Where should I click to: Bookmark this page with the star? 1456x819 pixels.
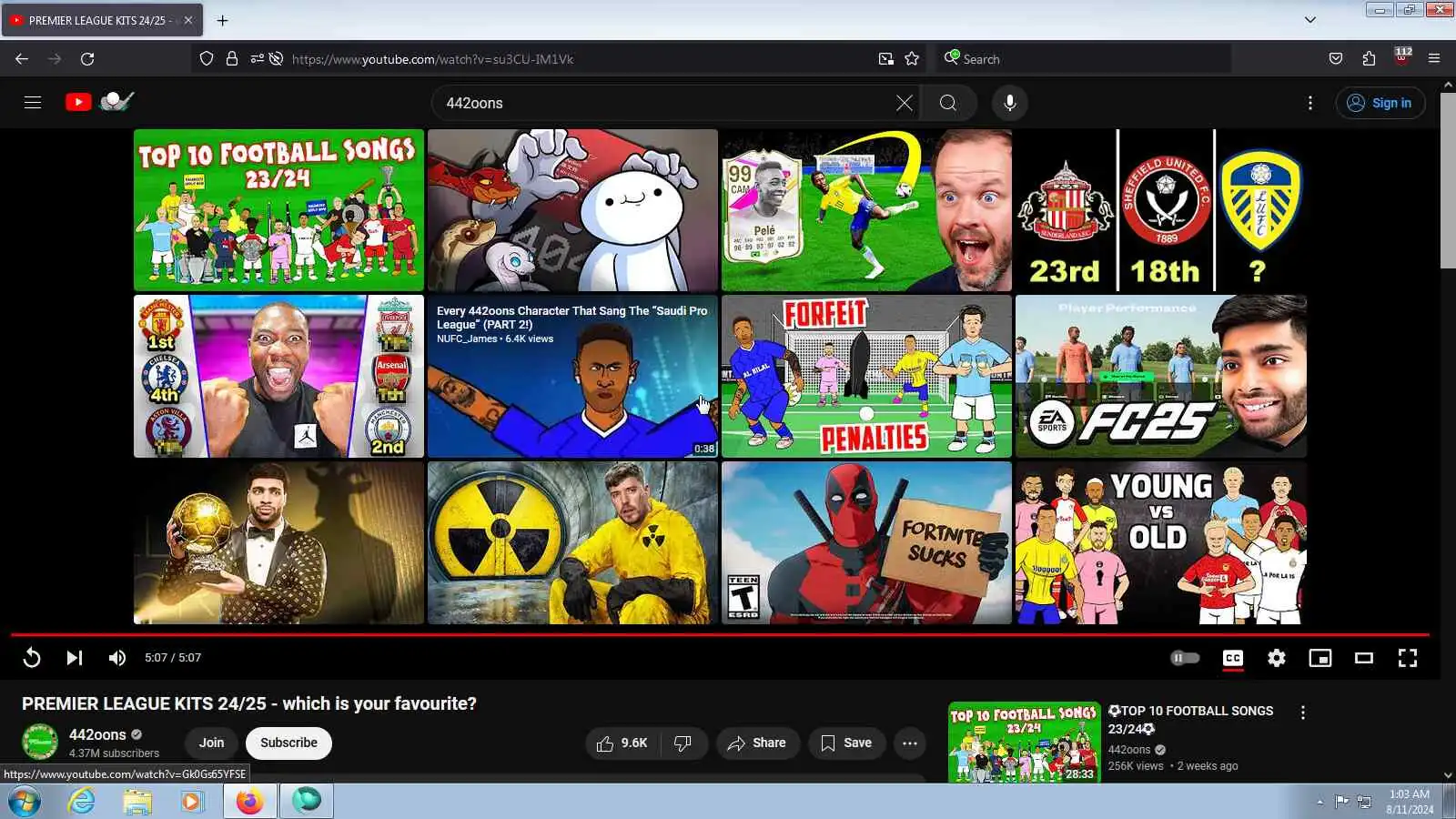coord(912,59)
